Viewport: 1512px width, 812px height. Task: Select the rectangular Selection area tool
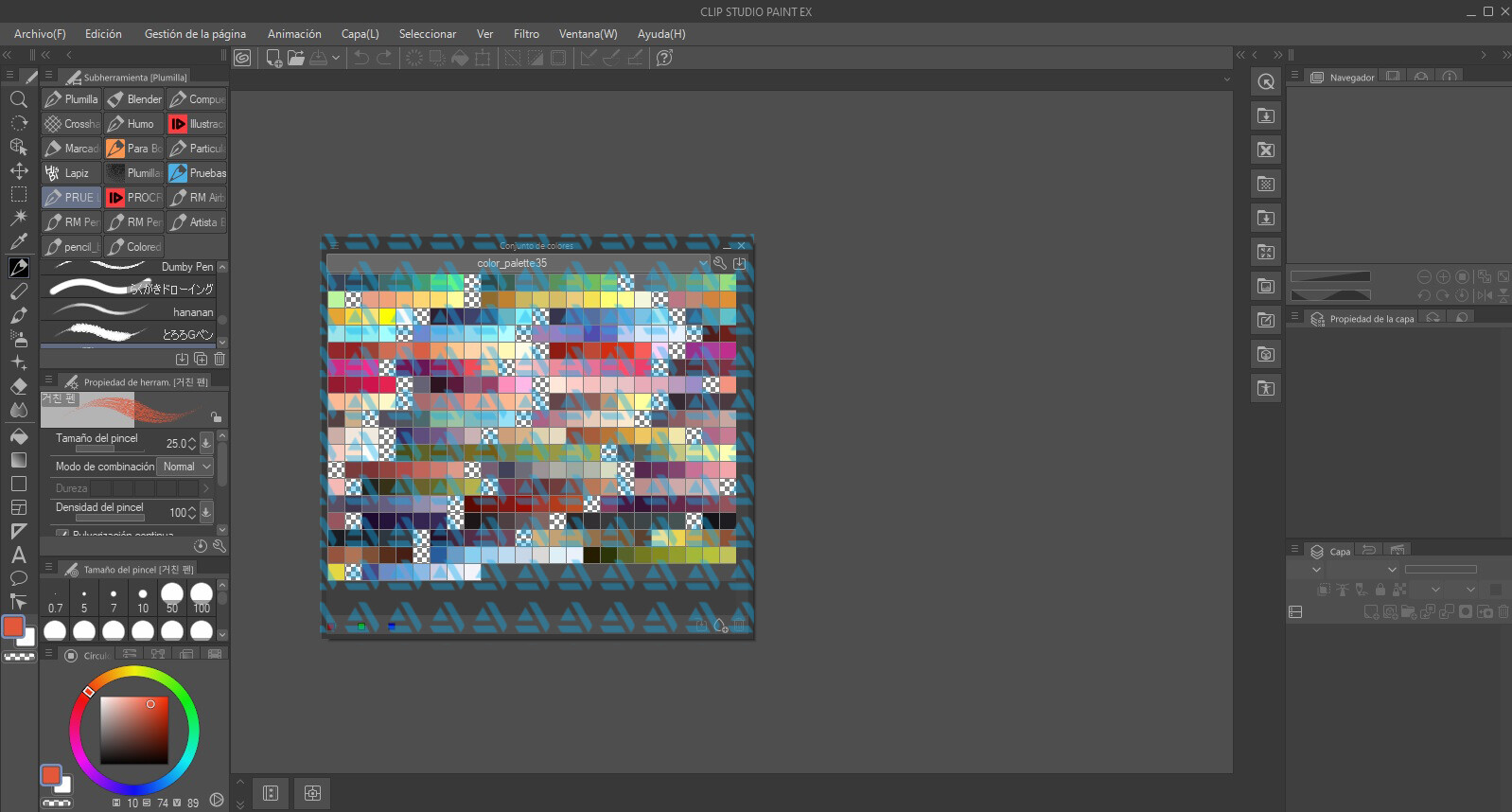click(x=18, y=194)
